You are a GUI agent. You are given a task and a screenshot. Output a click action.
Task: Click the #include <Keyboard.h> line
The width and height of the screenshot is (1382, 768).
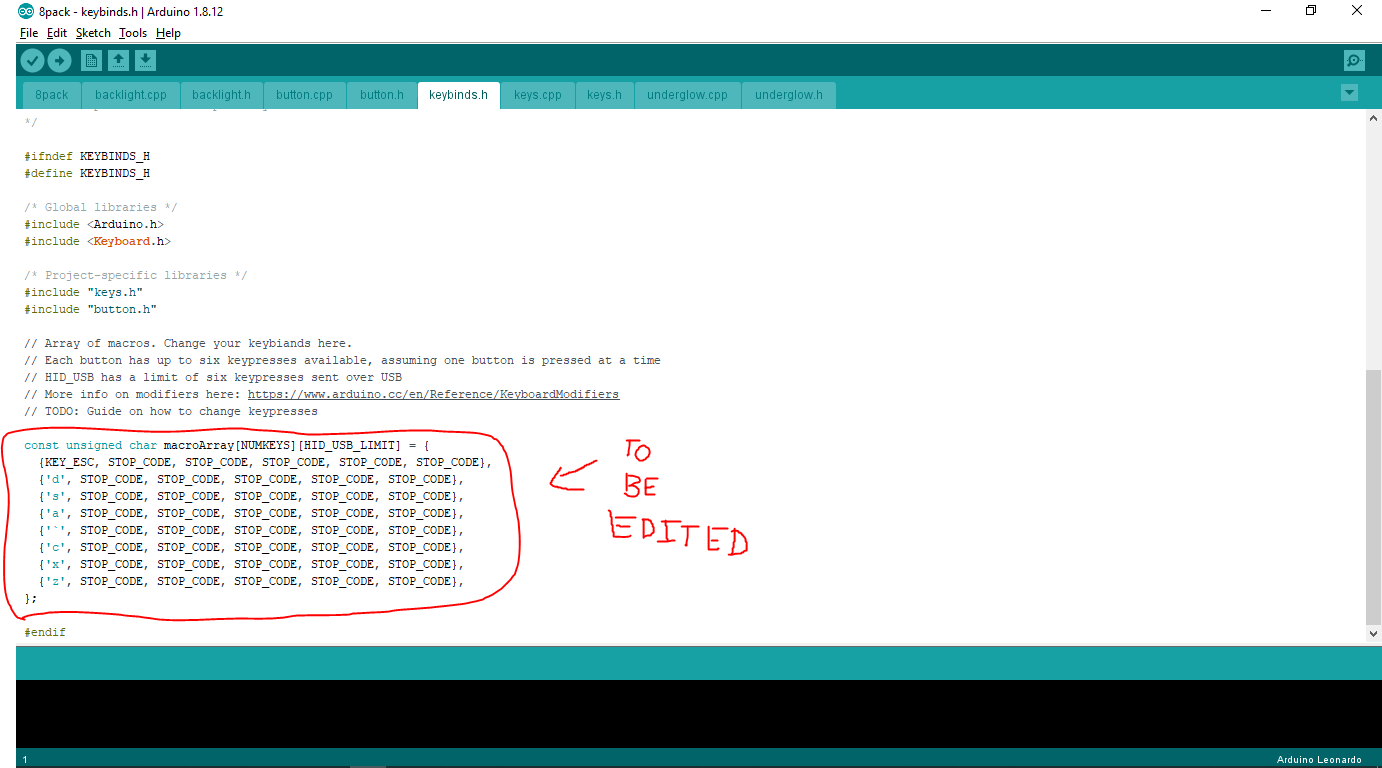tap(98, 241)
